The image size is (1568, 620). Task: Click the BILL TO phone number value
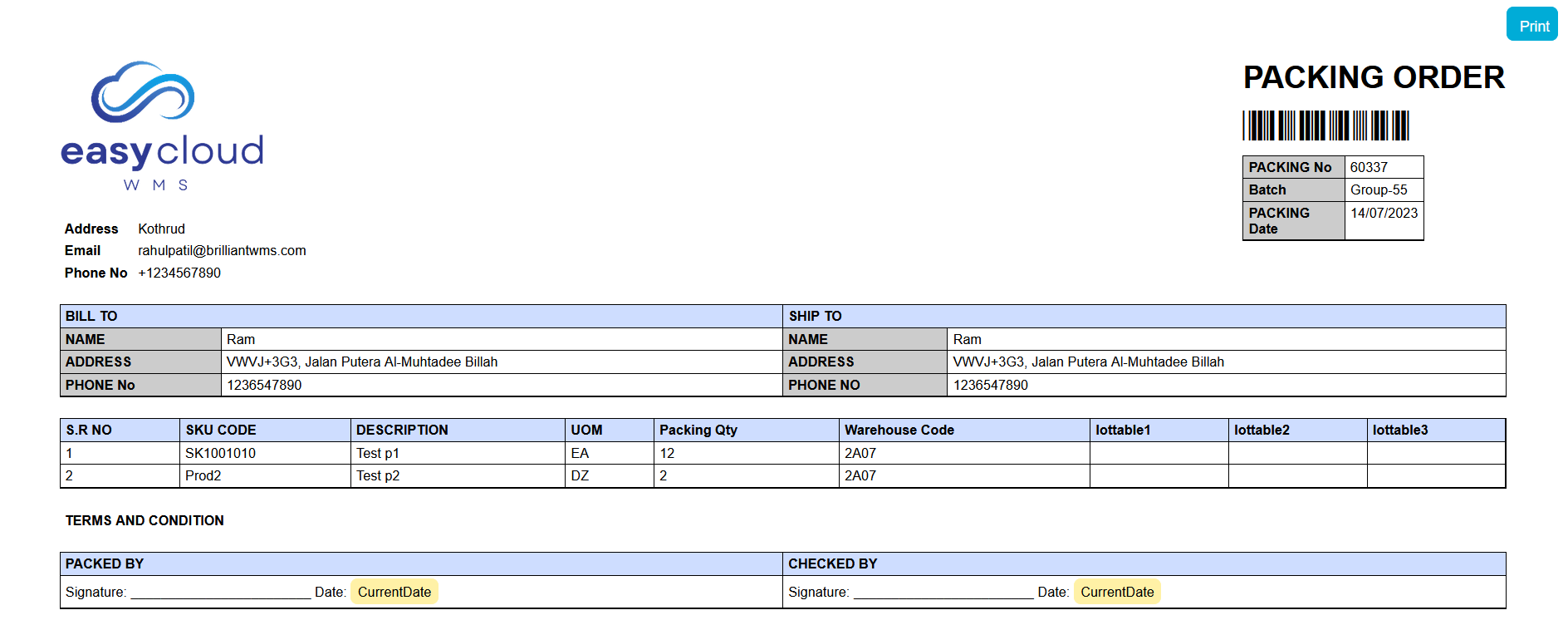point(264,385)
